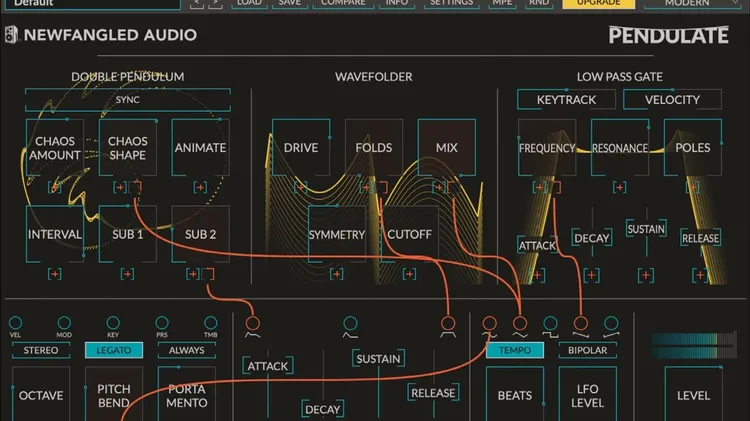750x421 pixels.
Task: Click the plus icon under Low Pass Gate Release
Action: (x=700, y=275)
